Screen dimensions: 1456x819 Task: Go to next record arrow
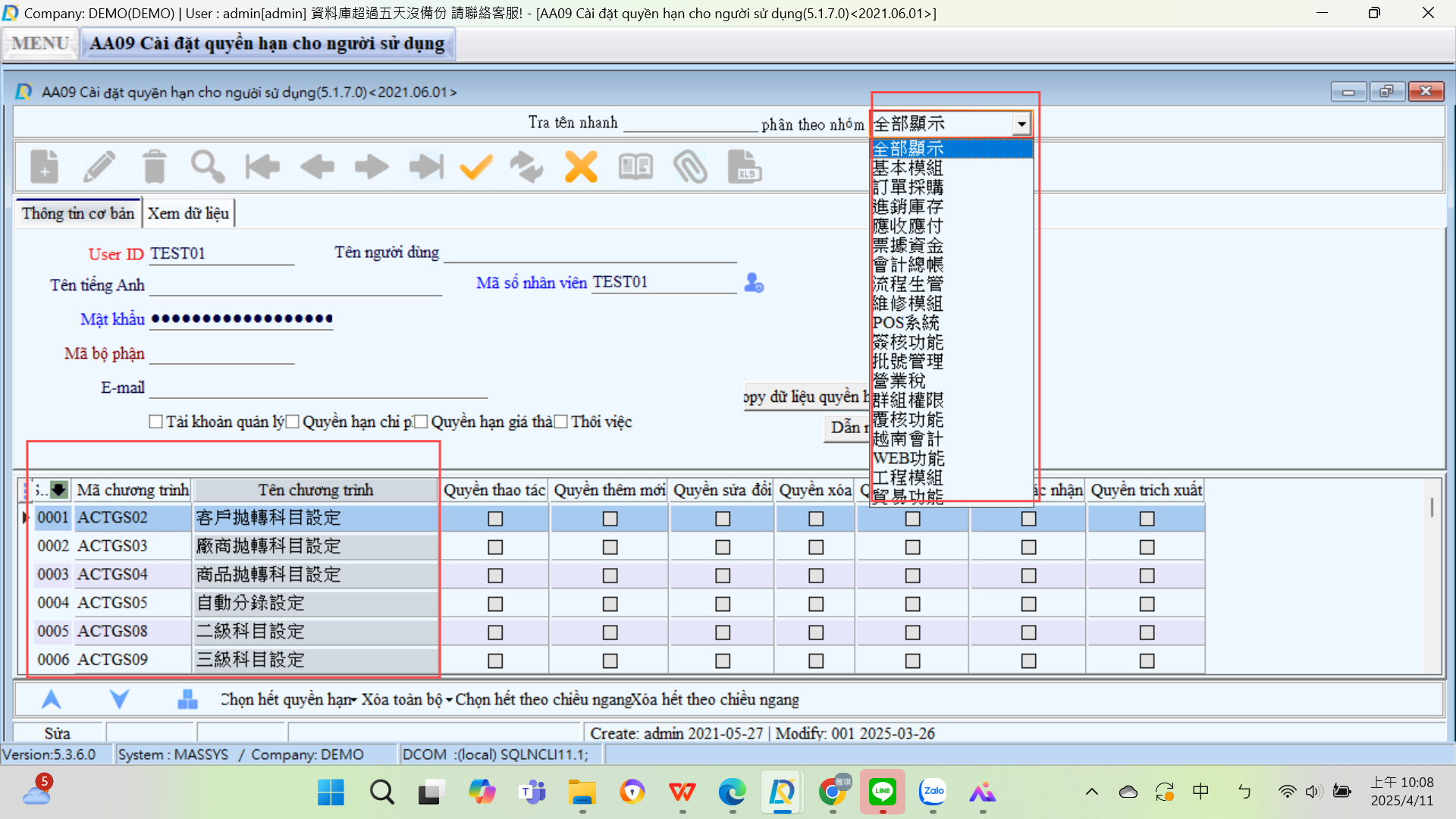(372, 167)
